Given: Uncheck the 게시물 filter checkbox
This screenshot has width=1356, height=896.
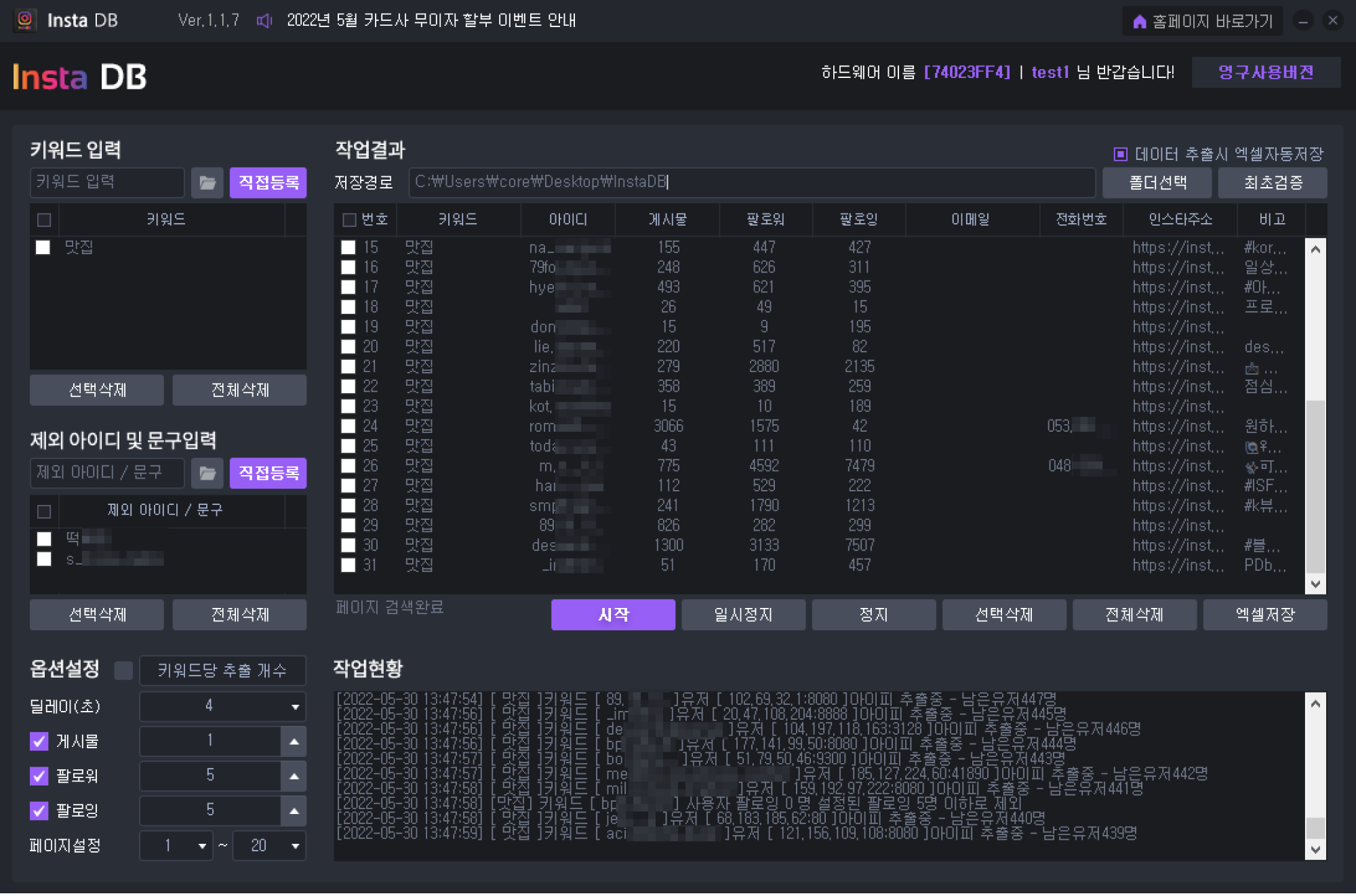Looking at the screenshot, I should [39, 741].
